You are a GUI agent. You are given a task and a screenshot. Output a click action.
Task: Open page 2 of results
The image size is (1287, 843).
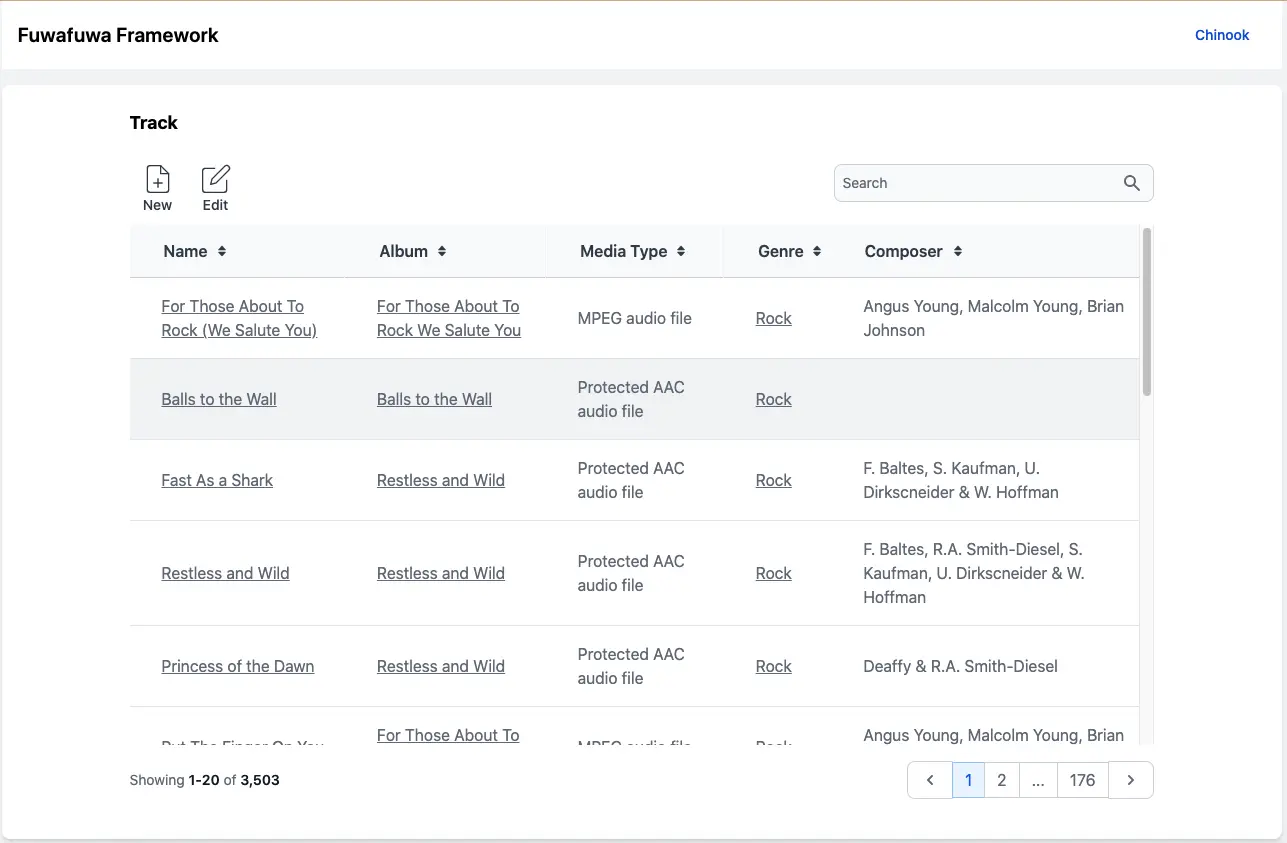tap(1001, 780)
